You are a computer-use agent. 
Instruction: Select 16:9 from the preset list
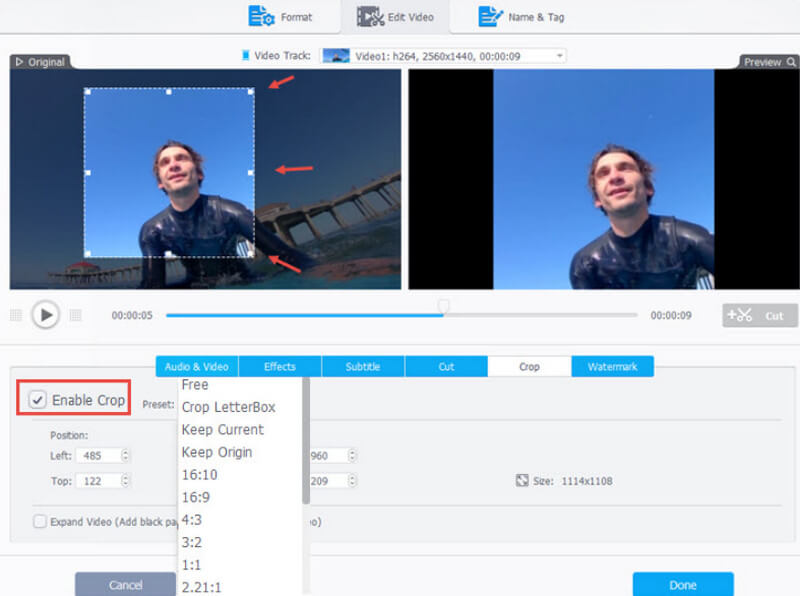tap(196, 497)
